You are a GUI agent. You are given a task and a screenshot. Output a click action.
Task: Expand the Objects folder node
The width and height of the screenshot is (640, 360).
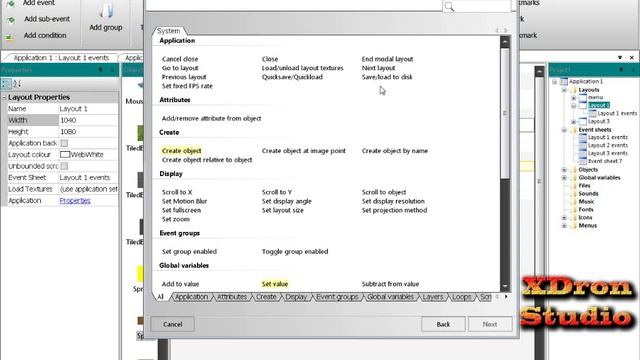click(564, 170)
